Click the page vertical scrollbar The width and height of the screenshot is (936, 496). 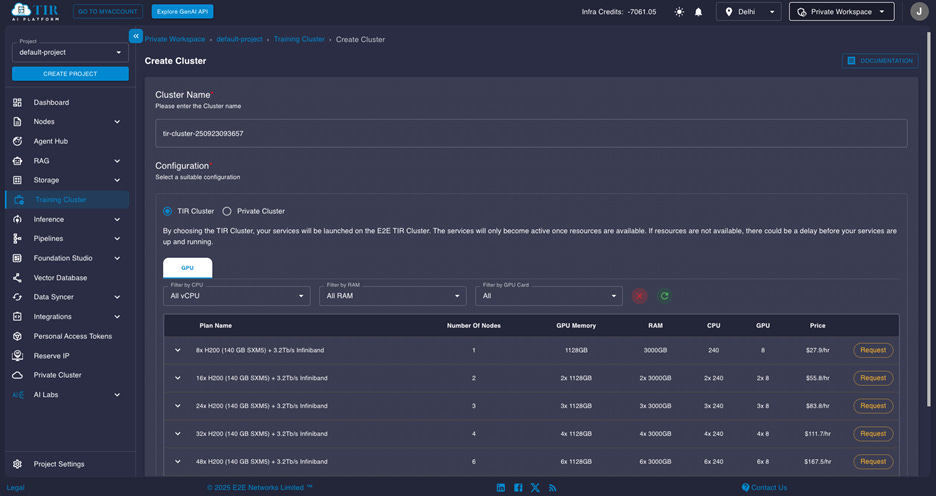(928, 218)
